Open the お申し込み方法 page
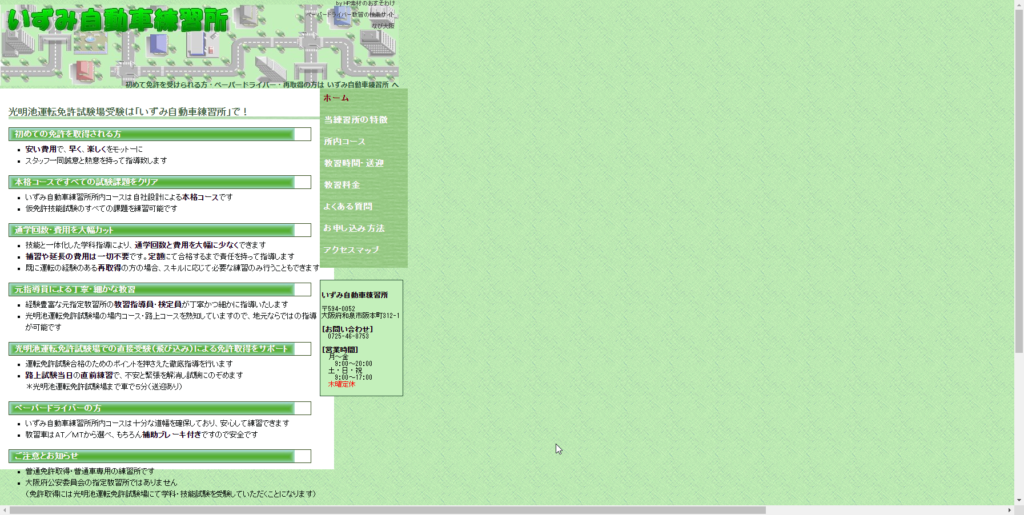Screen dimensions: 1024x515 pos(353,229)
